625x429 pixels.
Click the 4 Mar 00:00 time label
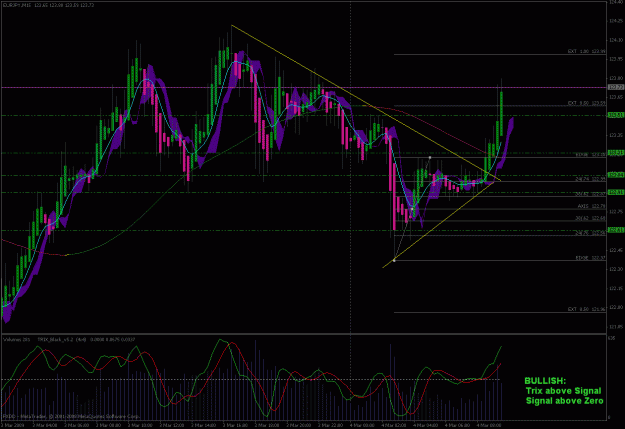click(362, 425)
